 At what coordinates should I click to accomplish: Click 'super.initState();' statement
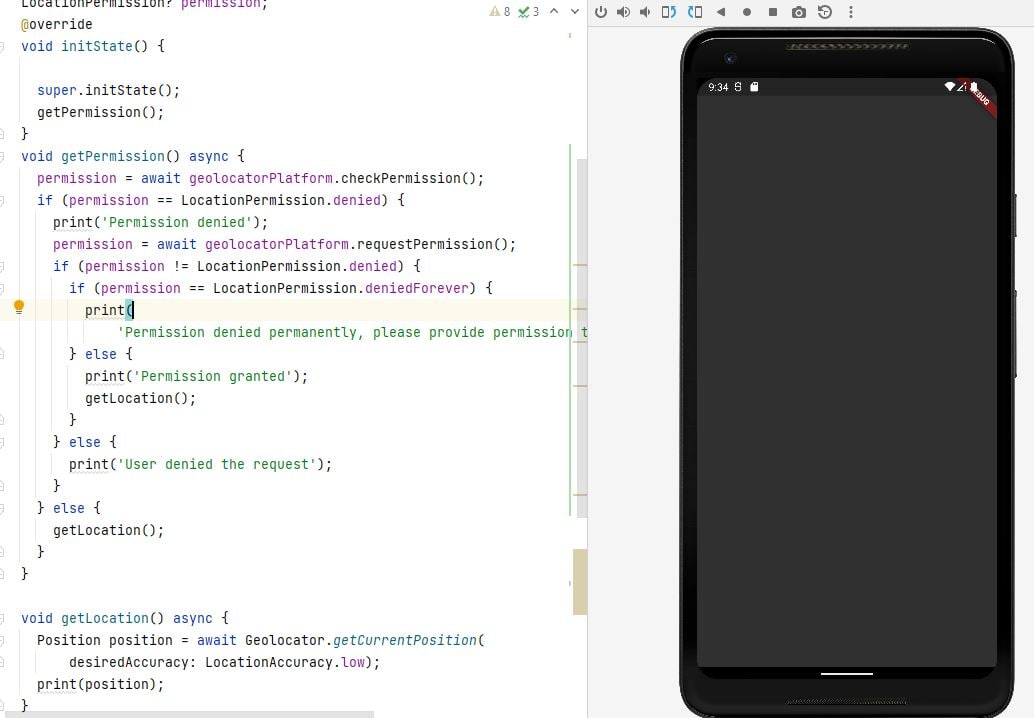click(108, 90)
